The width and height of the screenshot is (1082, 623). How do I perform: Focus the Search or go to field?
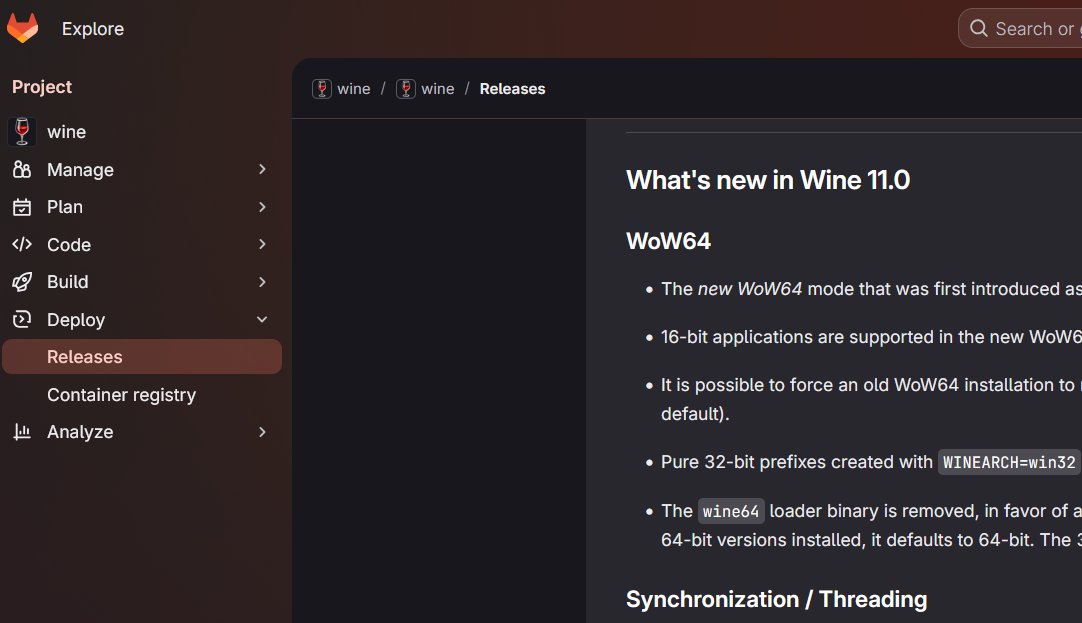coord(1033,29)
